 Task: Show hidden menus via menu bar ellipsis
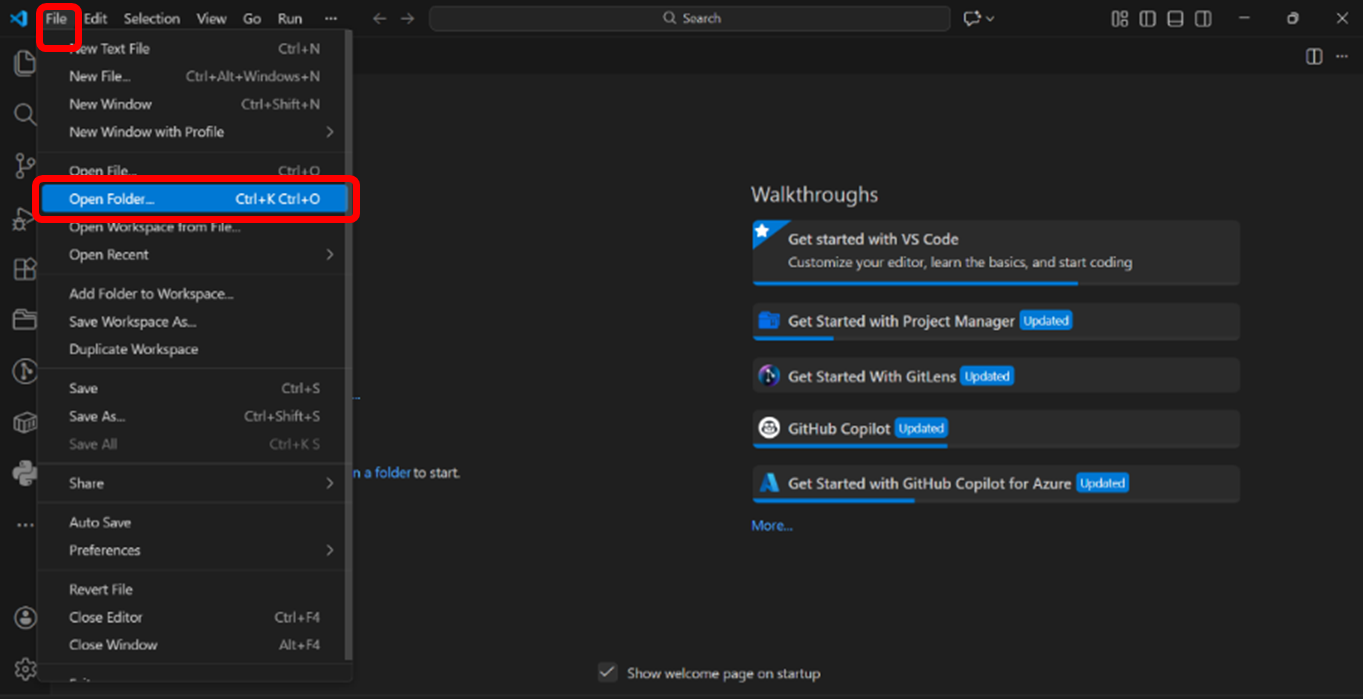click(331, 18)
